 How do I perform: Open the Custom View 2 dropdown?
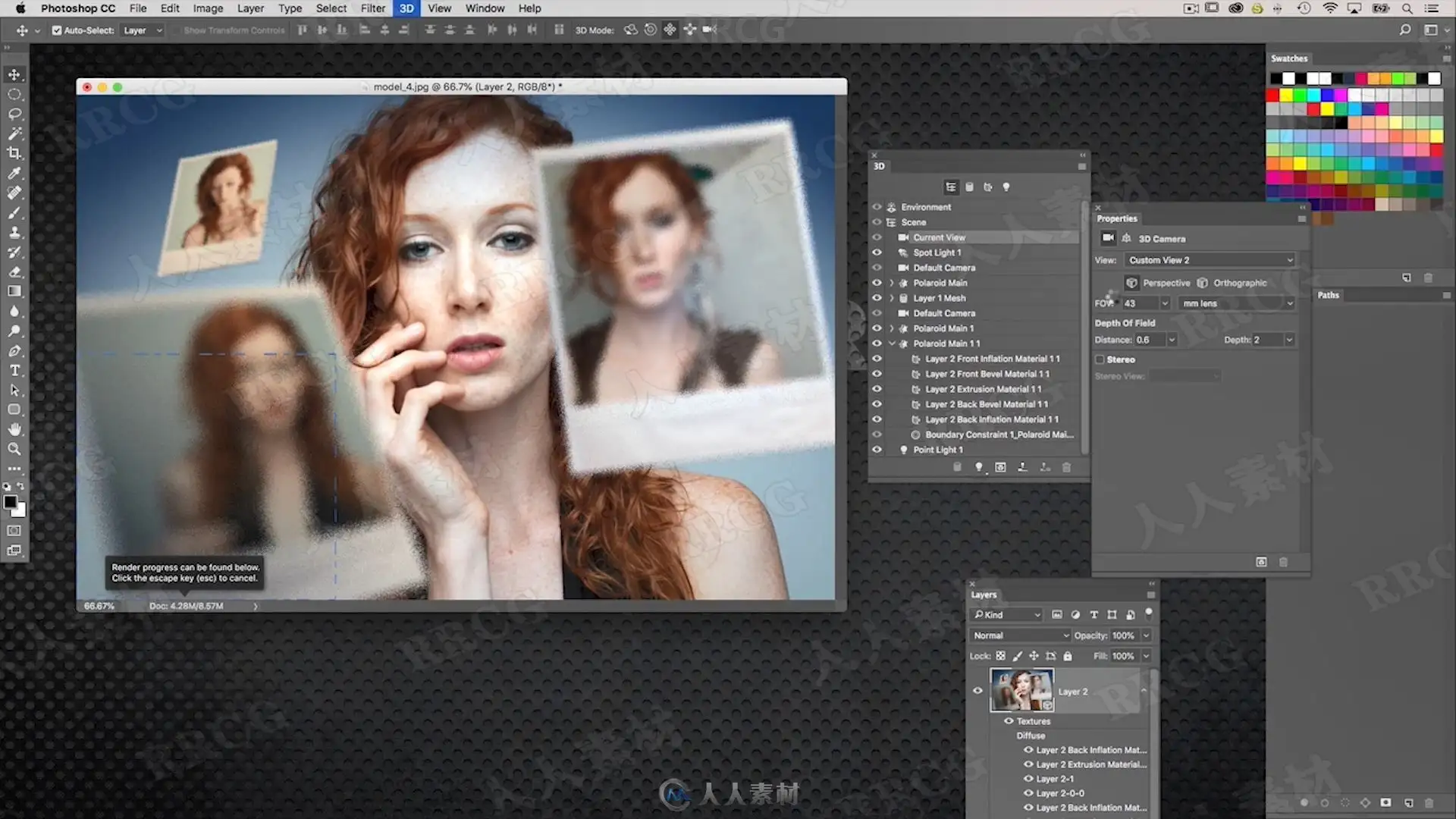1210,260
